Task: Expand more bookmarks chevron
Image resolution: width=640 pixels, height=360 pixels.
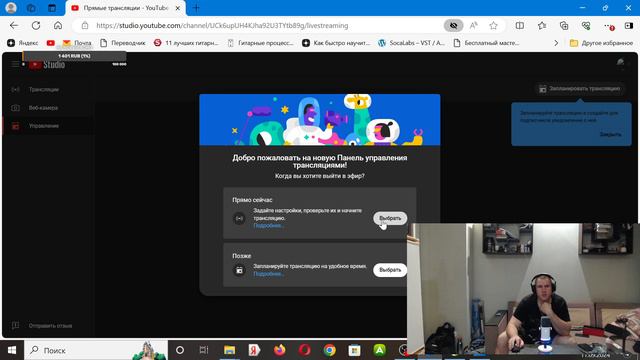Action: point(556,43)
